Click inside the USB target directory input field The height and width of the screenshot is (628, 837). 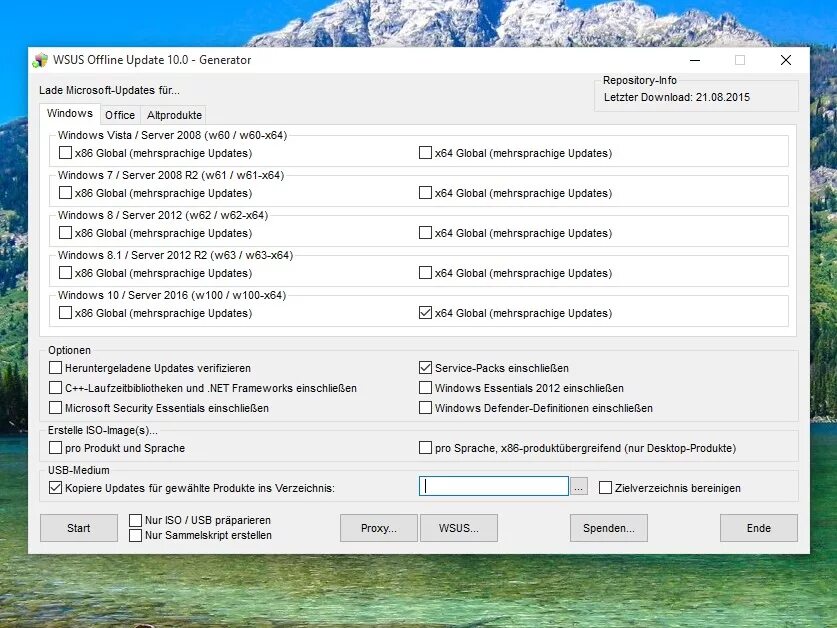pyautogui.click(x=493, y=486)
